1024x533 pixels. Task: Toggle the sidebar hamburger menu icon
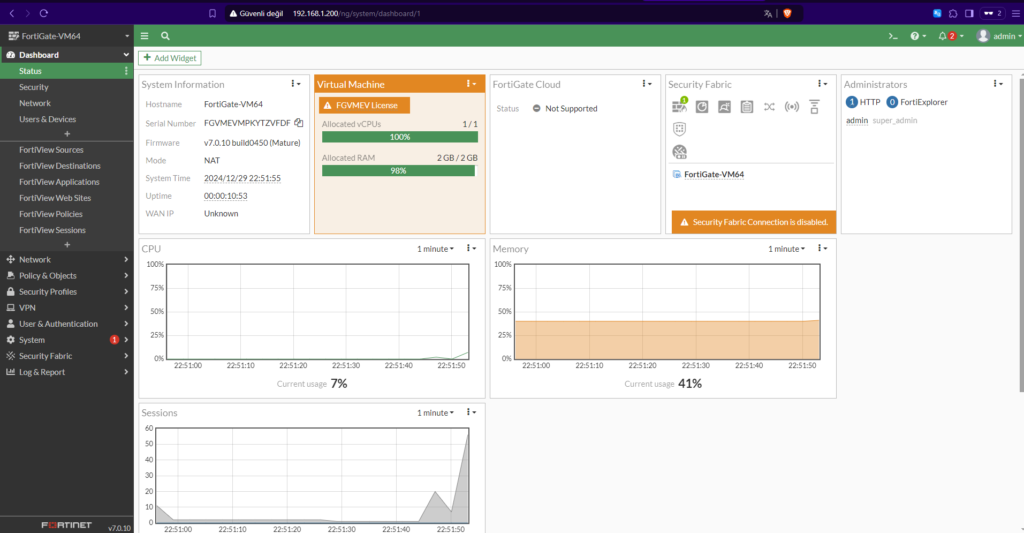pos(144,36)
